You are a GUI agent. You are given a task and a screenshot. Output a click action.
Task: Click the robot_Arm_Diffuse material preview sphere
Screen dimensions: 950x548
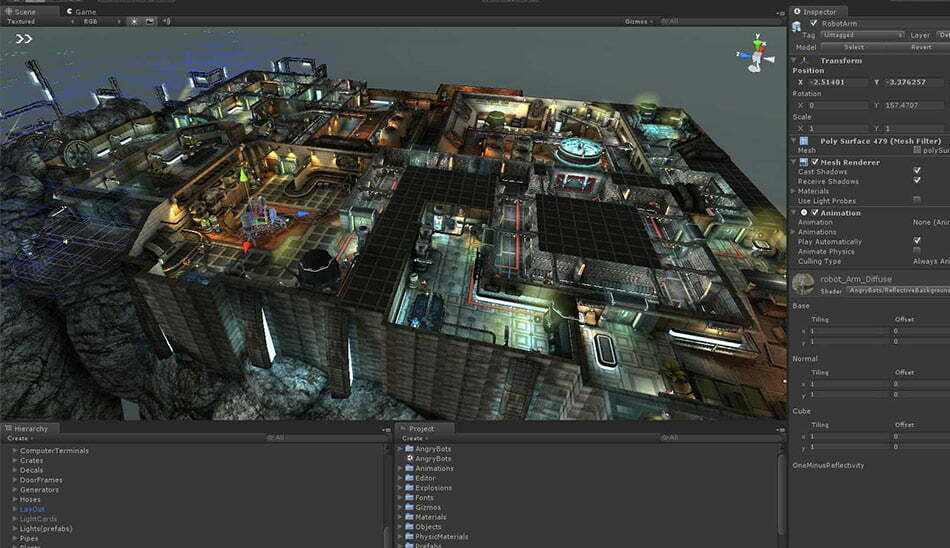coord(803,284)
